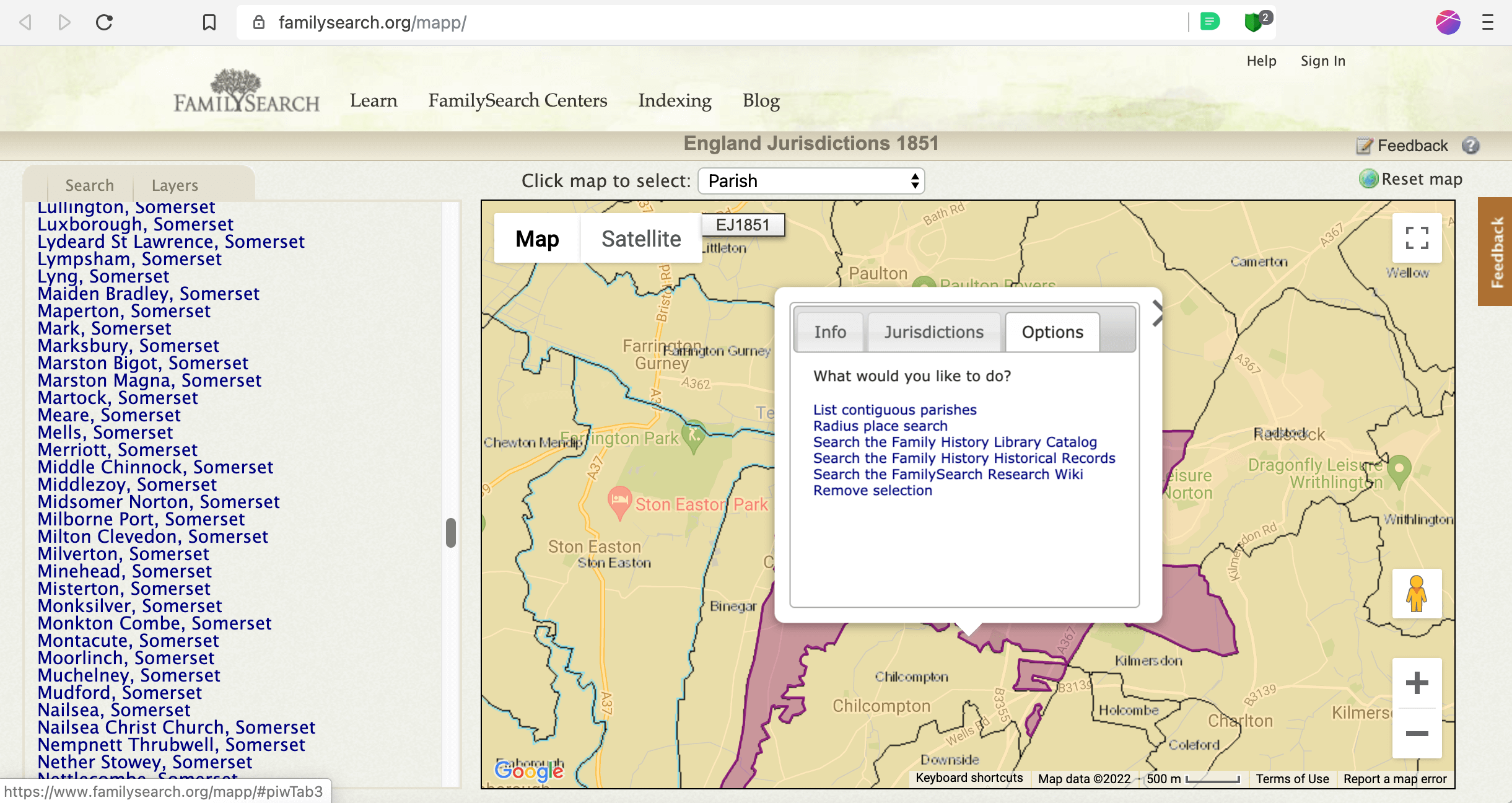Search the Family History Historical Records

(964, 458)
